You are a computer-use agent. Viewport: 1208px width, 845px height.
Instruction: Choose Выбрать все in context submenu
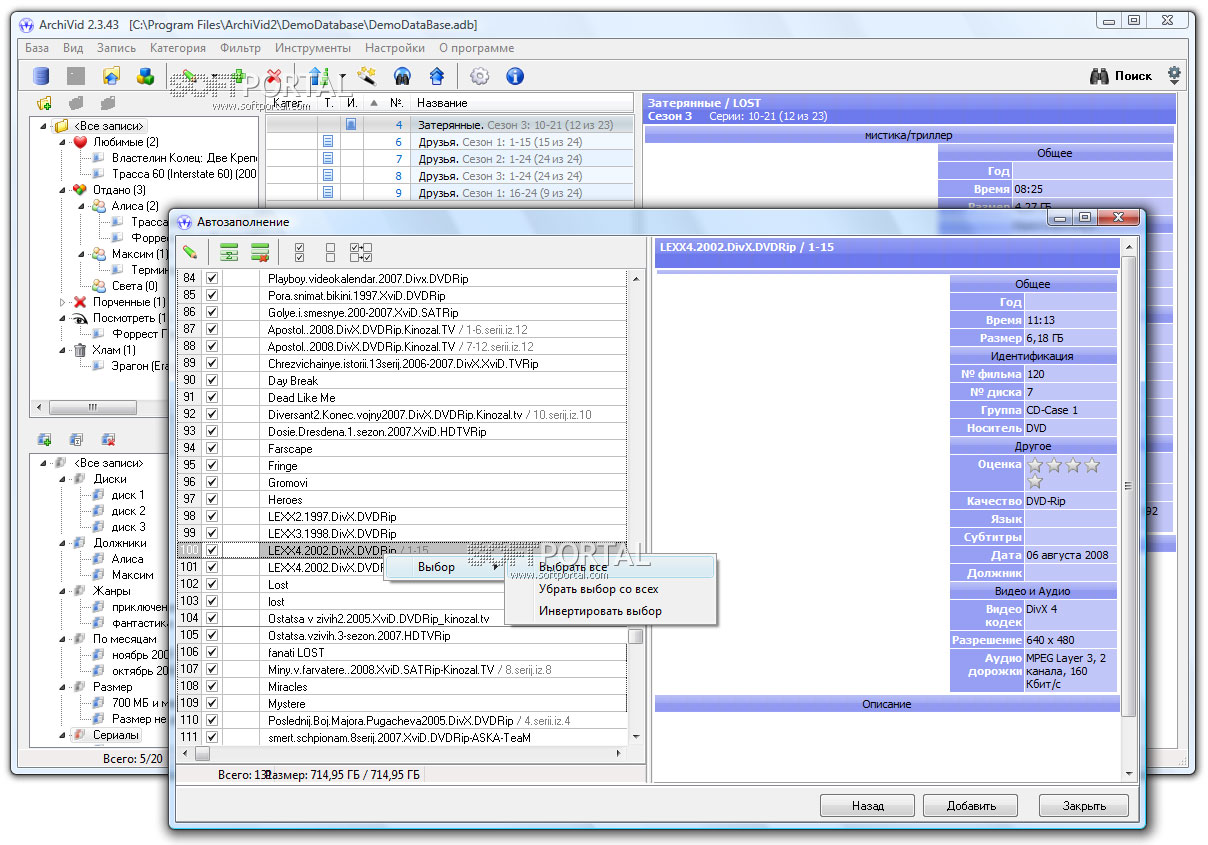click(610, 567)
